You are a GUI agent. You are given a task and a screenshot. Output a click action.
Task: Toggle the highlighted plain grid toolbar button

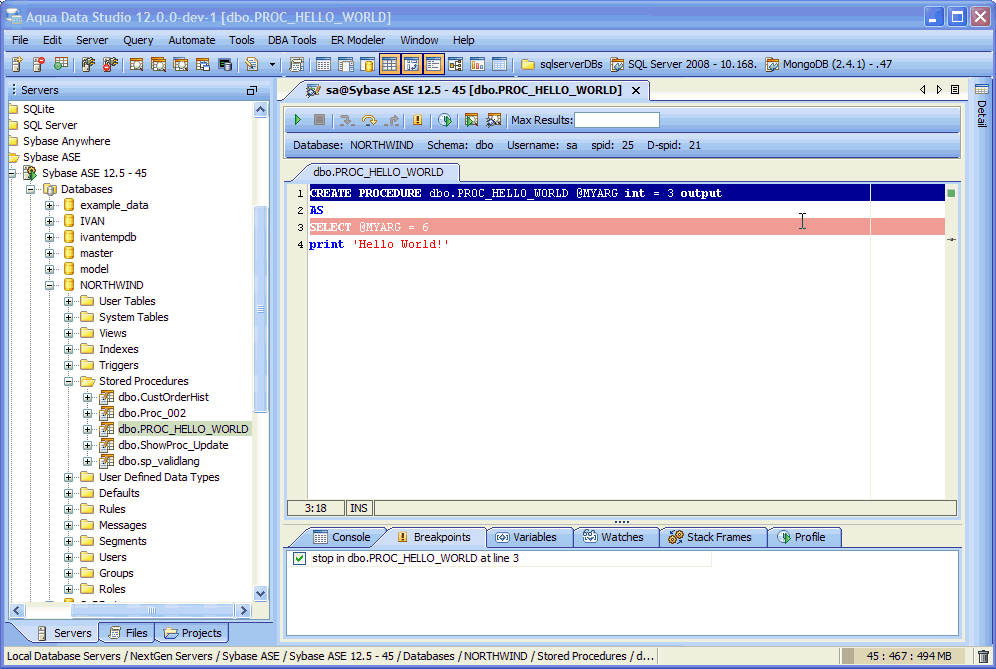(389, 64)
